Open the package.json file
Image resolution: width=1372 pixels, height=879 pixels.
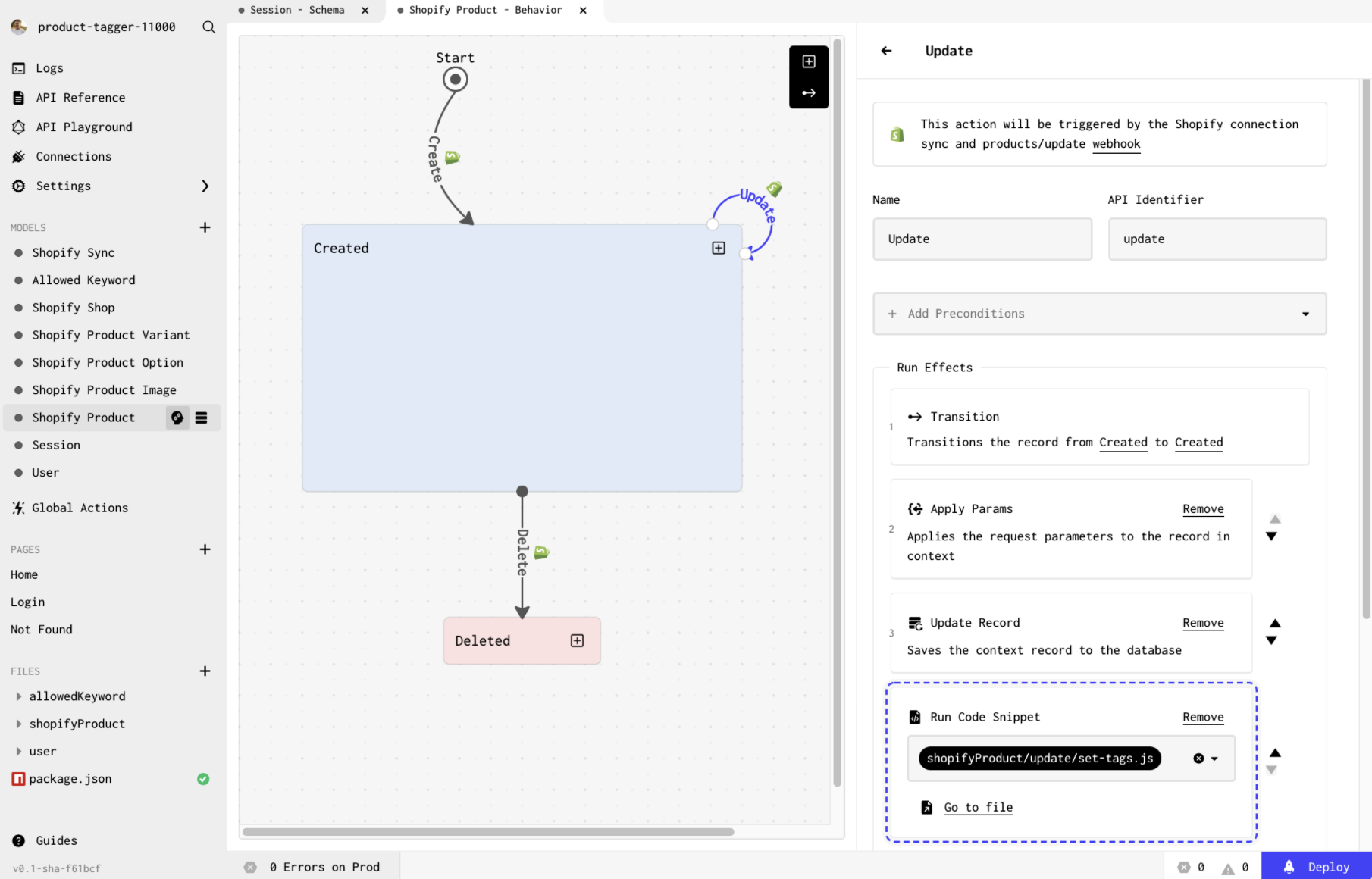[x=70, y=779]
